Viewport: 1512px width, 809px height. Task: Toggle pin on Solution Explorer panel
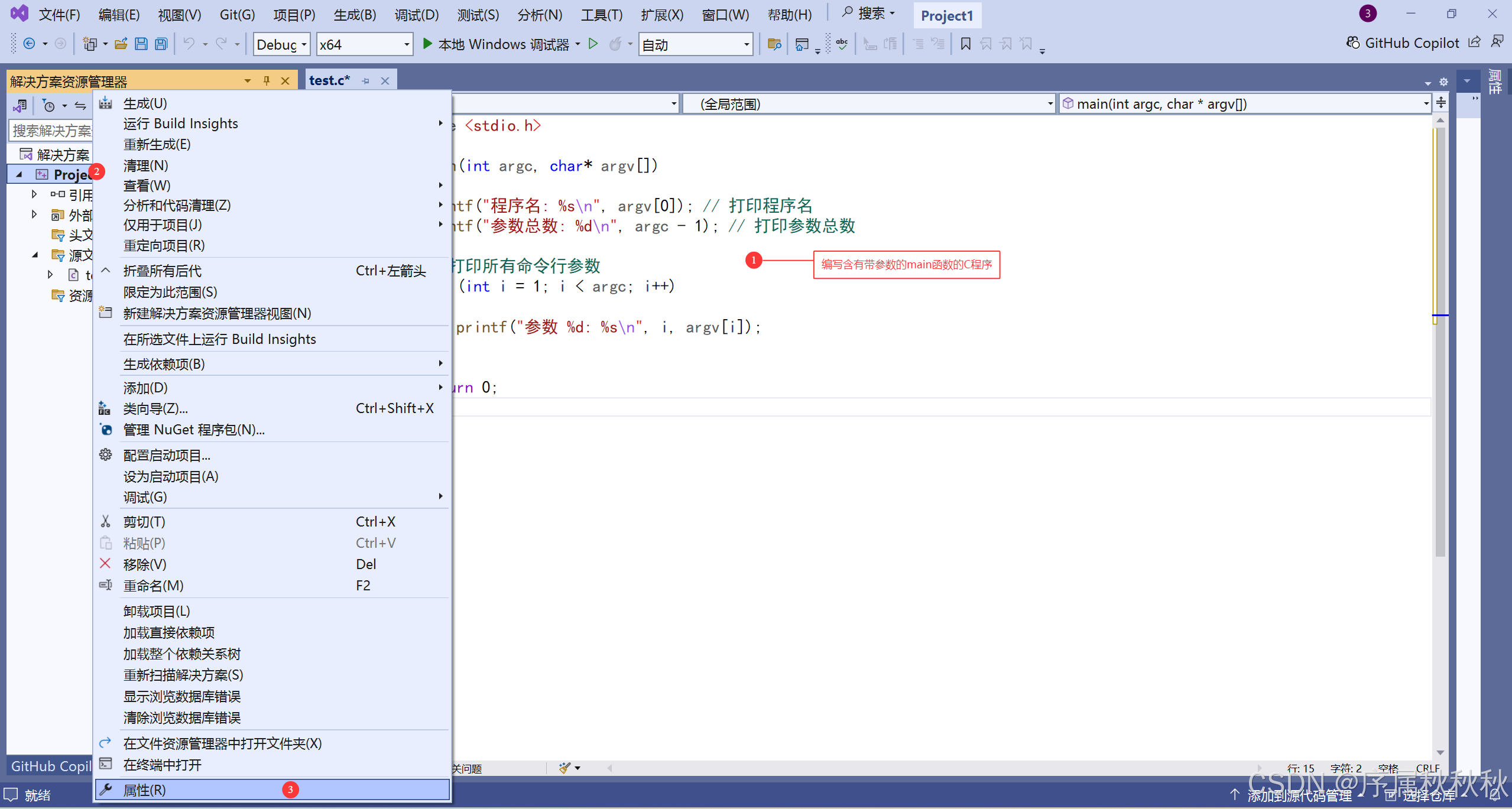(267, 81)
